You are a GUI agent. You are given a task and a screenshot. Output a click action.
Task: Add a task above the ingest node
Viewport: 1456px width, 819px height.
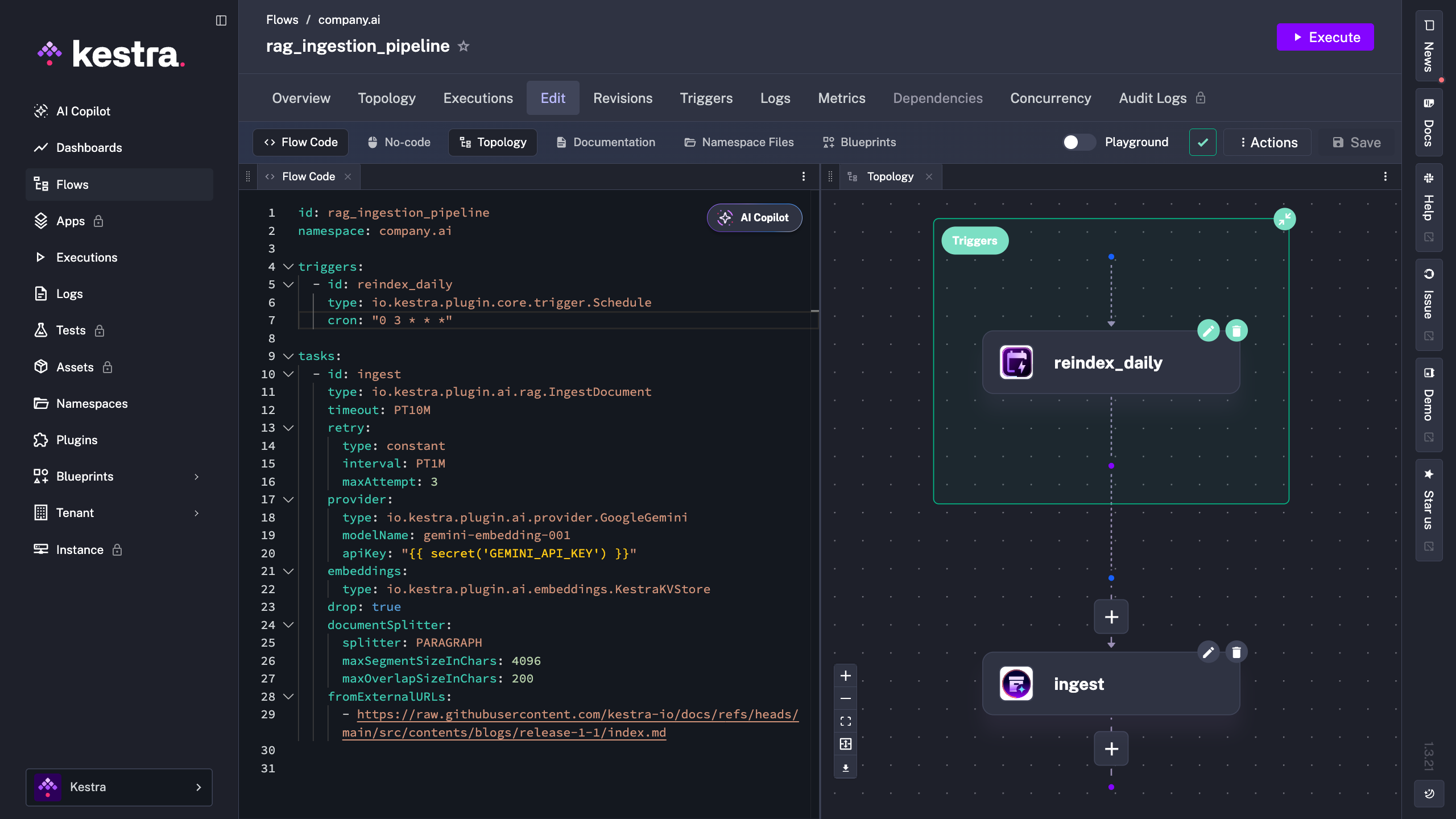(1111, 617)
